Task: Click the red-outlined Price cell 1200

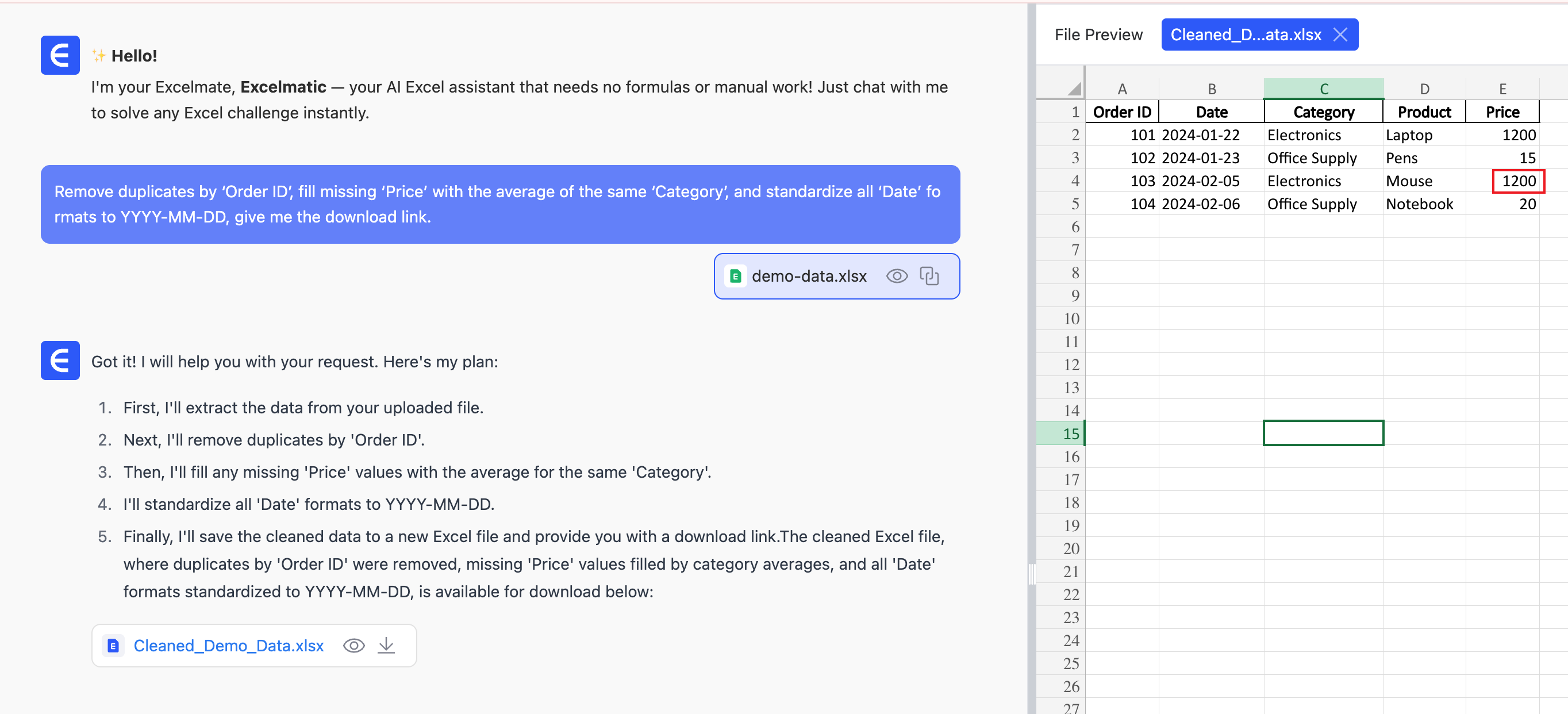Action: click(x=1517, y=181)
